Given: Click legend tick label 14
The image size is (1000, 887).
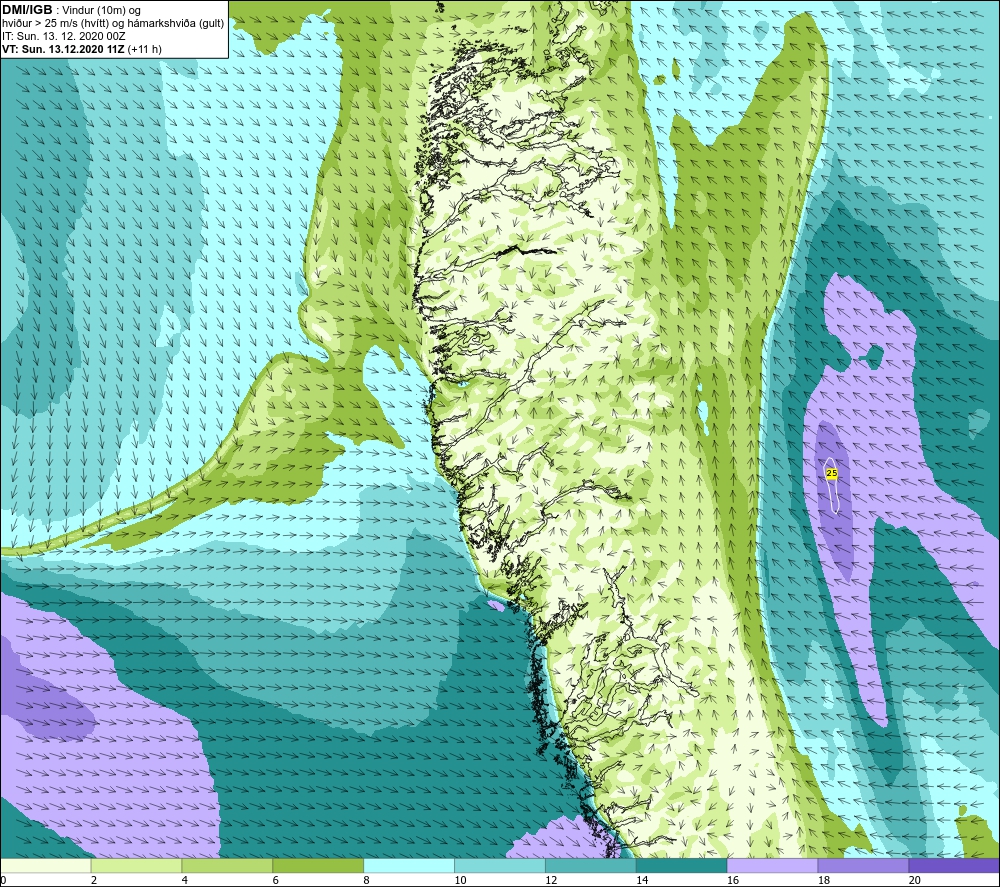Looking at the screenshot, I should (642, 880).
